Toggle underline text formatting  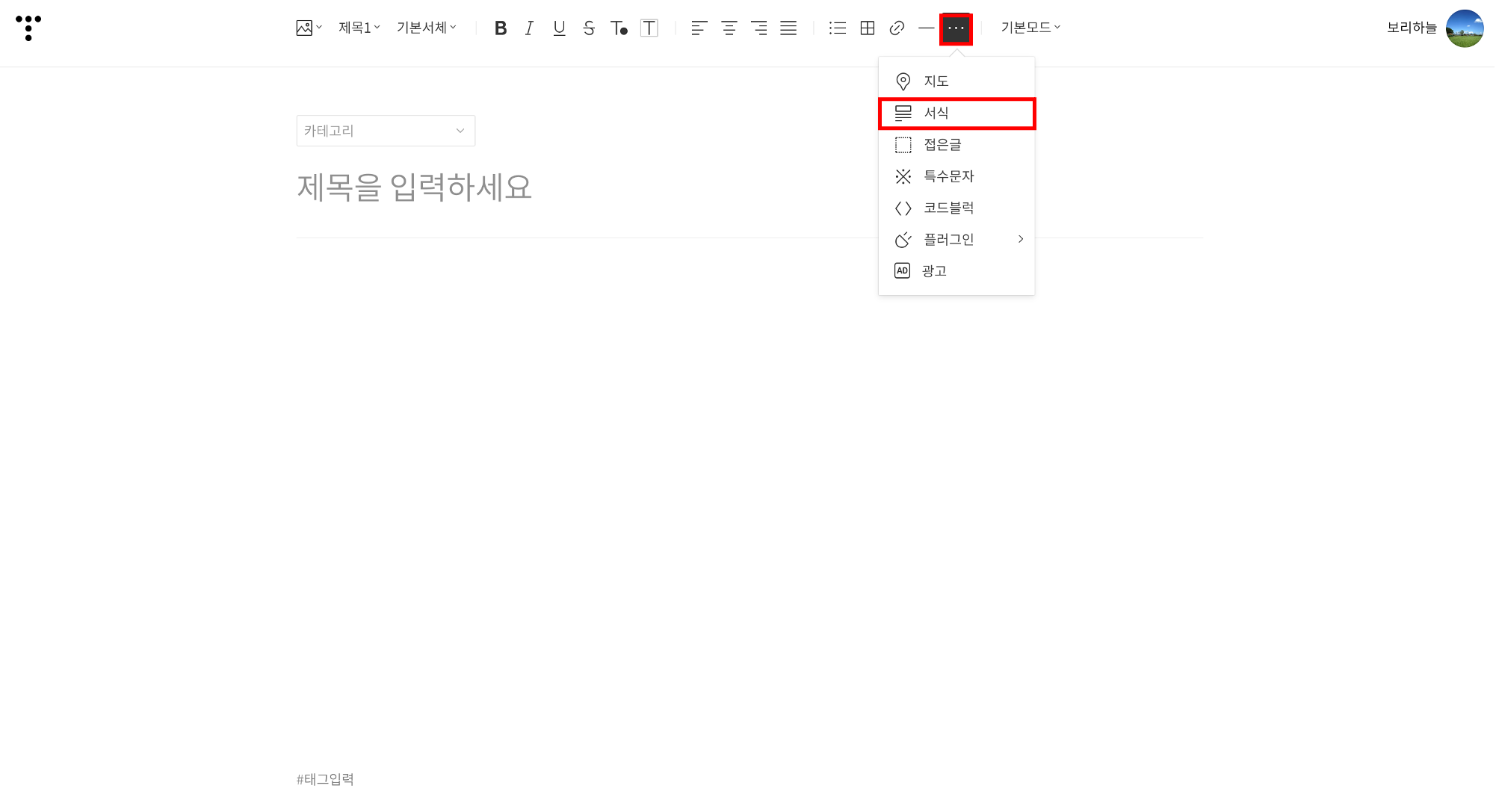coord(559,28)
